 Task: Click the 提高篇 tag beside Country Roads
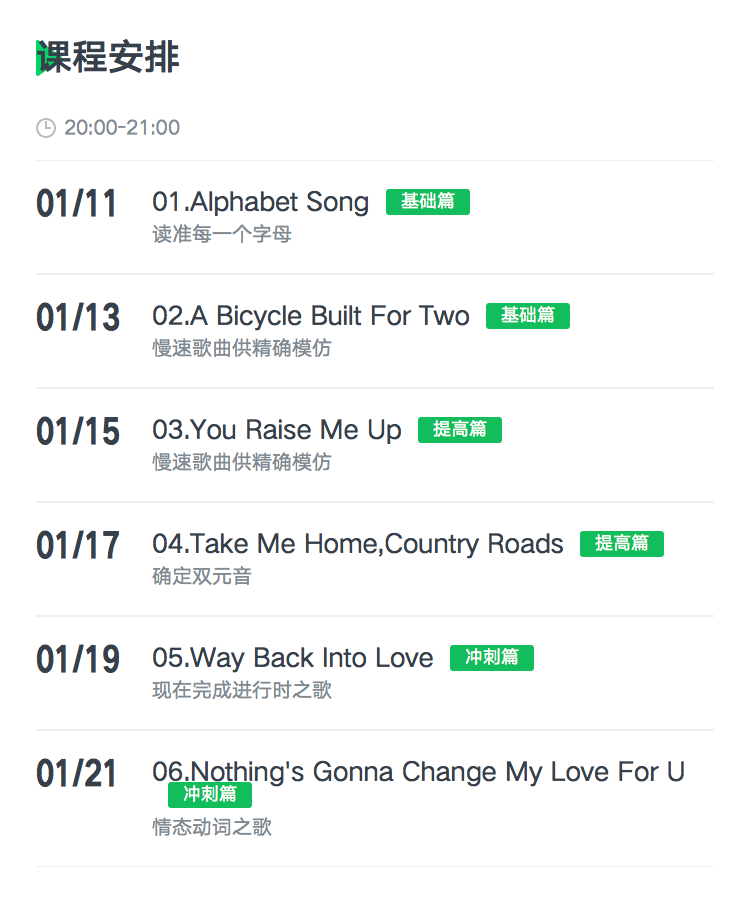tap(622, 544)
